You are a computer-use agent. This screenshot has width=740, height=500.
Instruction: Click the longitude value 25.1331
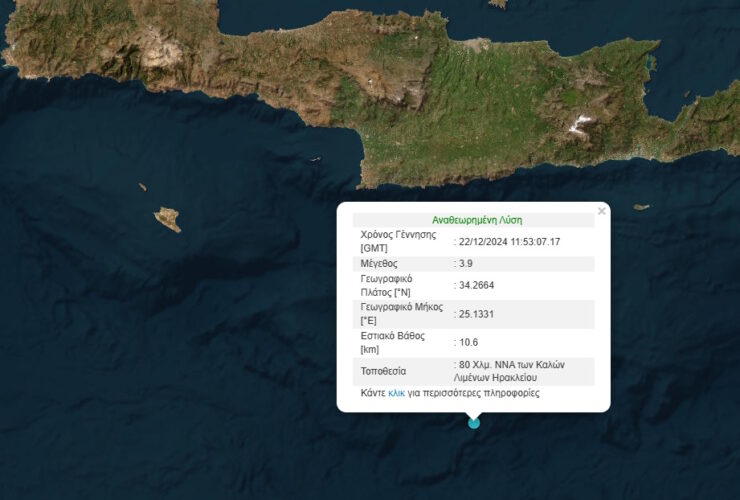point(477,314)
